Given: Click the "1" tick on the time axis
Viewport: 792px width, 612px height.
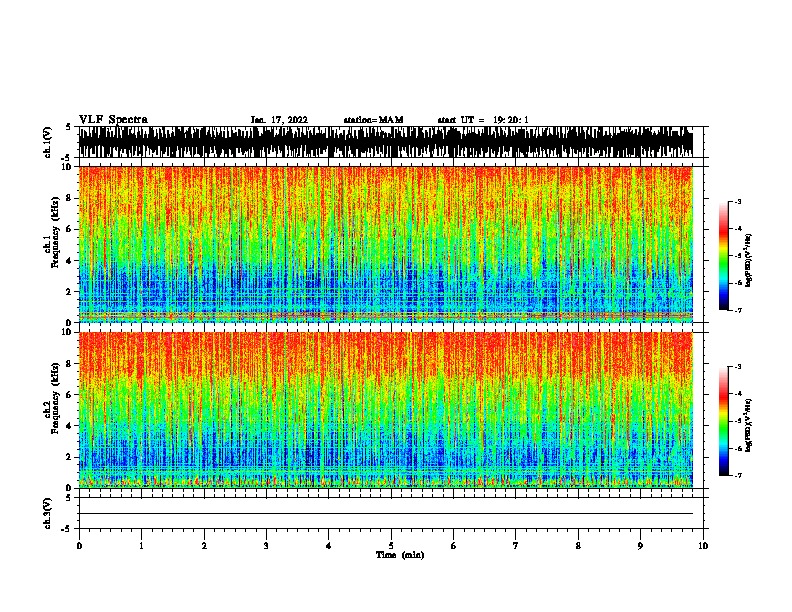Looking at the screenshot, I should pos(141,546).
